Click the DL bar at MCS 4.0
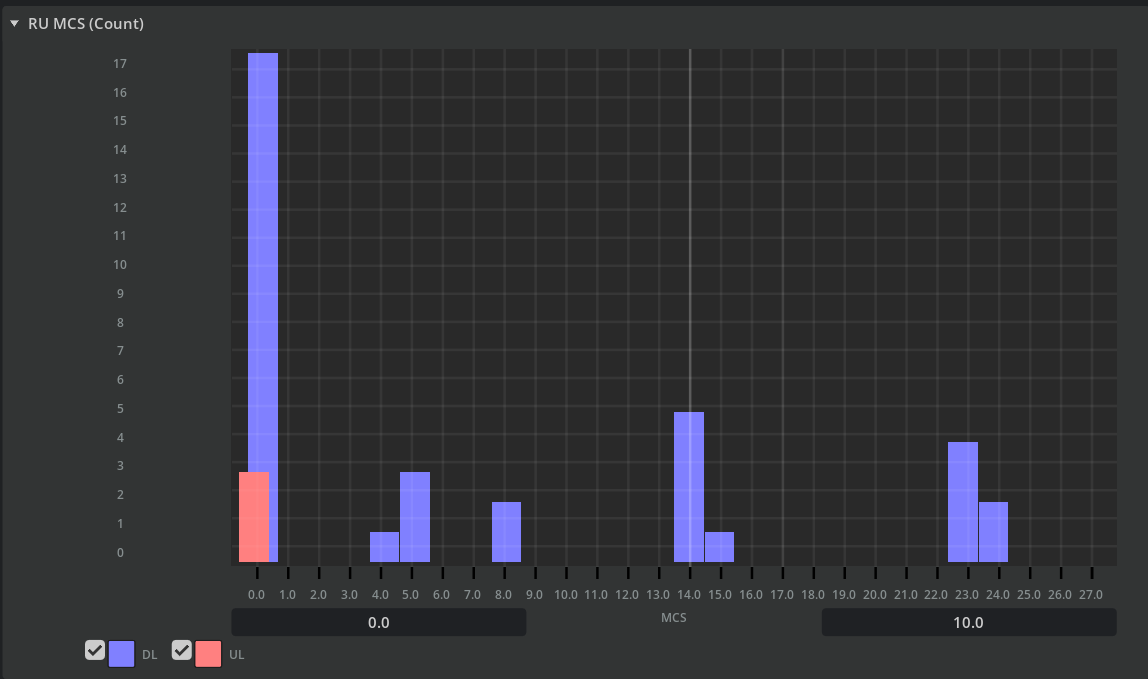 pyautogui.click(x=384, y=547)
